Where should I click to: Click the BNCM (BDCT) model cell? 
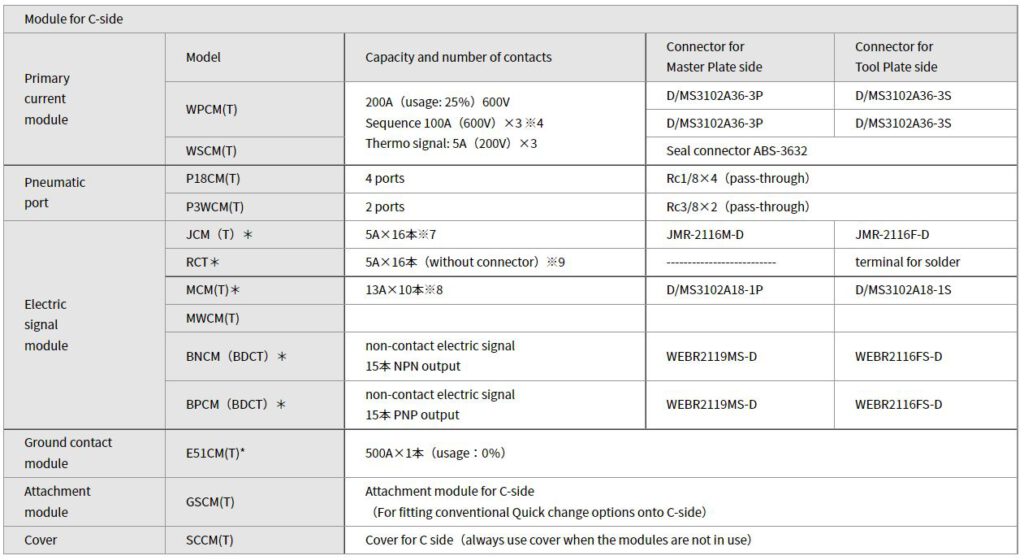[255, 356]
